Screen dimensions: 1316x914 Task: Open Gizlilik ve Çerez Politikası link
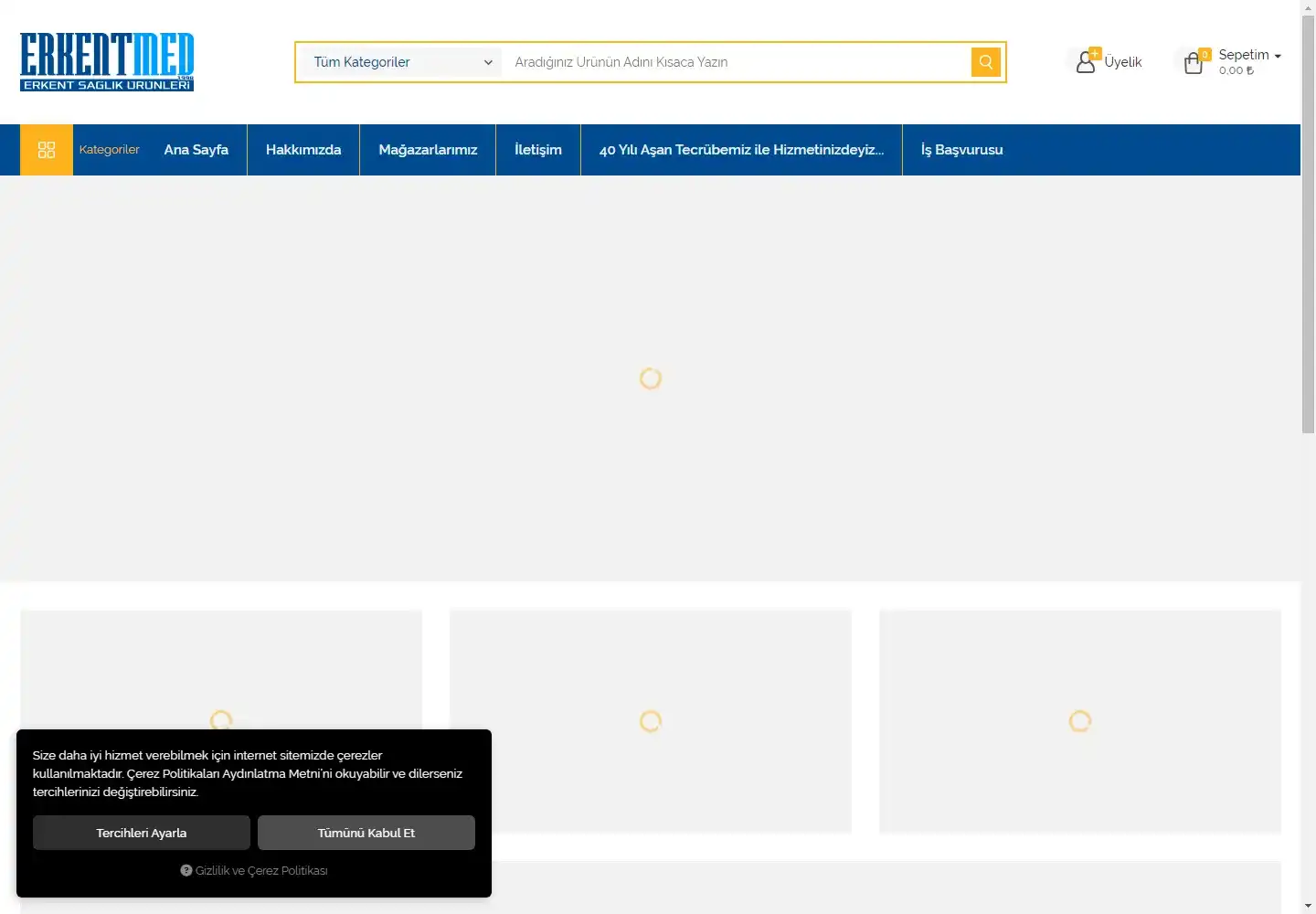coord(261,870)
